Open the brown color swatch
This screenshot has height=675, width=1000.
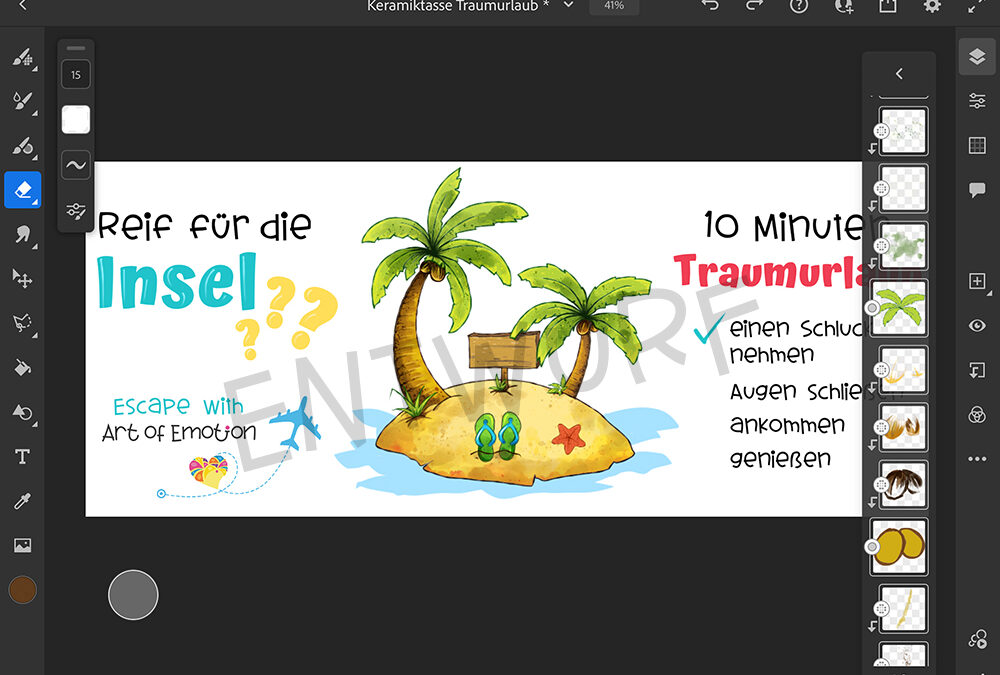coord(22,590)
